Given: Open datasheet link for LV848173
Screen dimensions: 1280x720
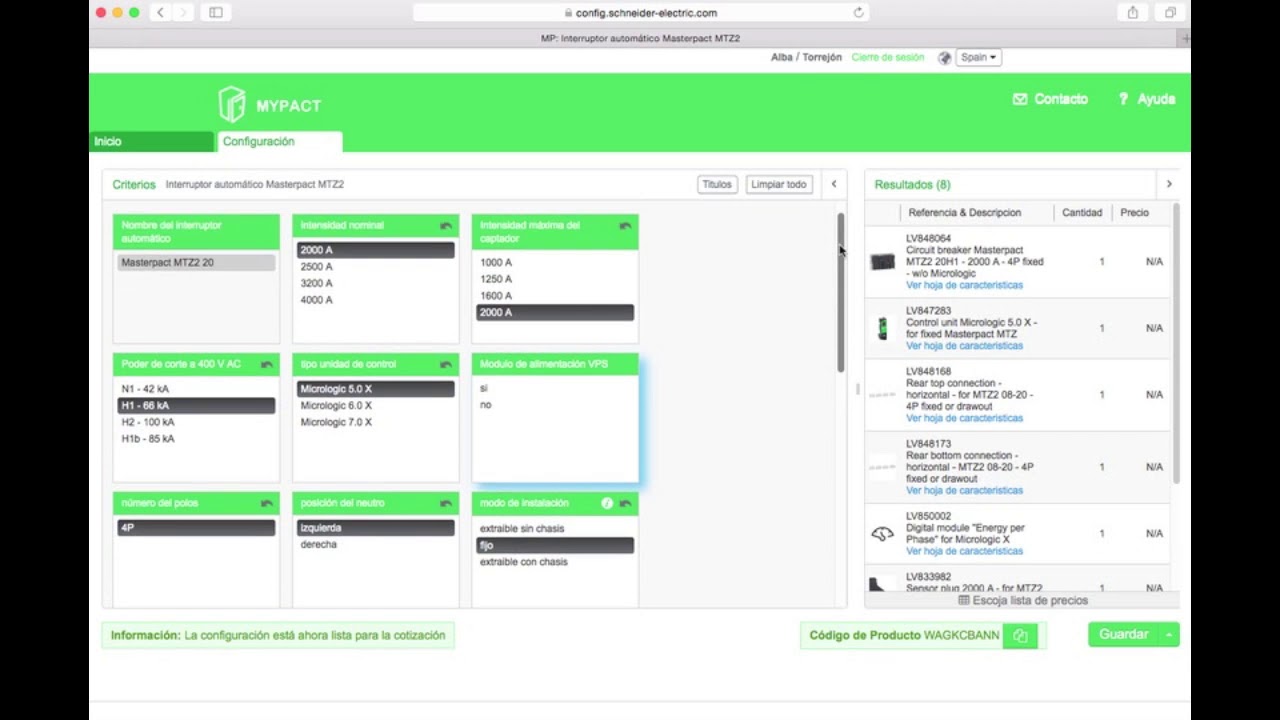Looking at the screenshot, I should 964,491.
